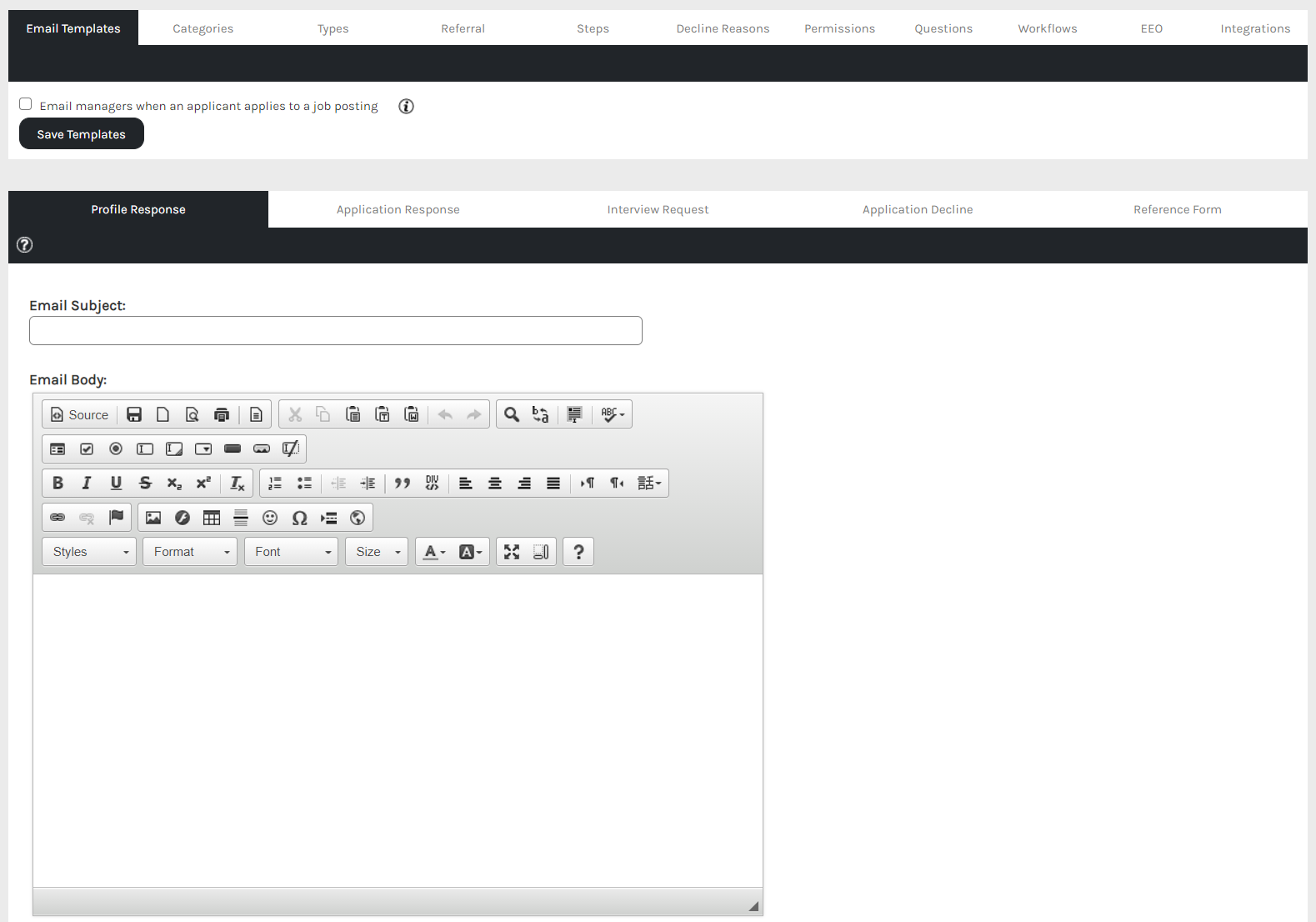Insert a checkbox form field
Viewport: 1316px width, 922px height.
[x=87, y=448]
